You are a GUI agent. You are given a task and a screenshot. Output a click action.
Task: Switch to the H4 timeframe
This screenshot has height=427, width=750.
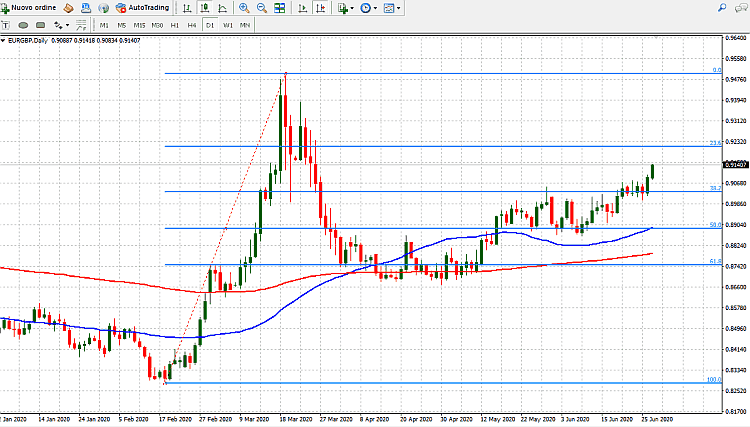[192, 23]
